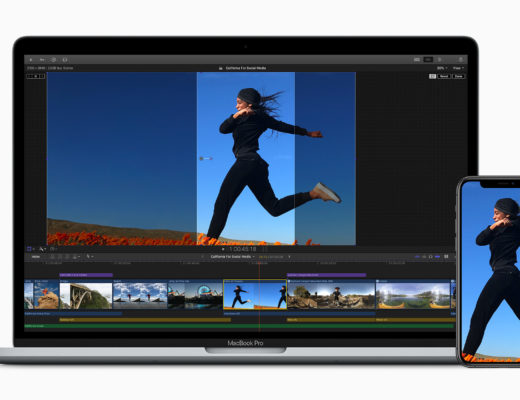520x400 pixels.
Task: Toggle the Browser panel visibility button
Action: (417, 60)
